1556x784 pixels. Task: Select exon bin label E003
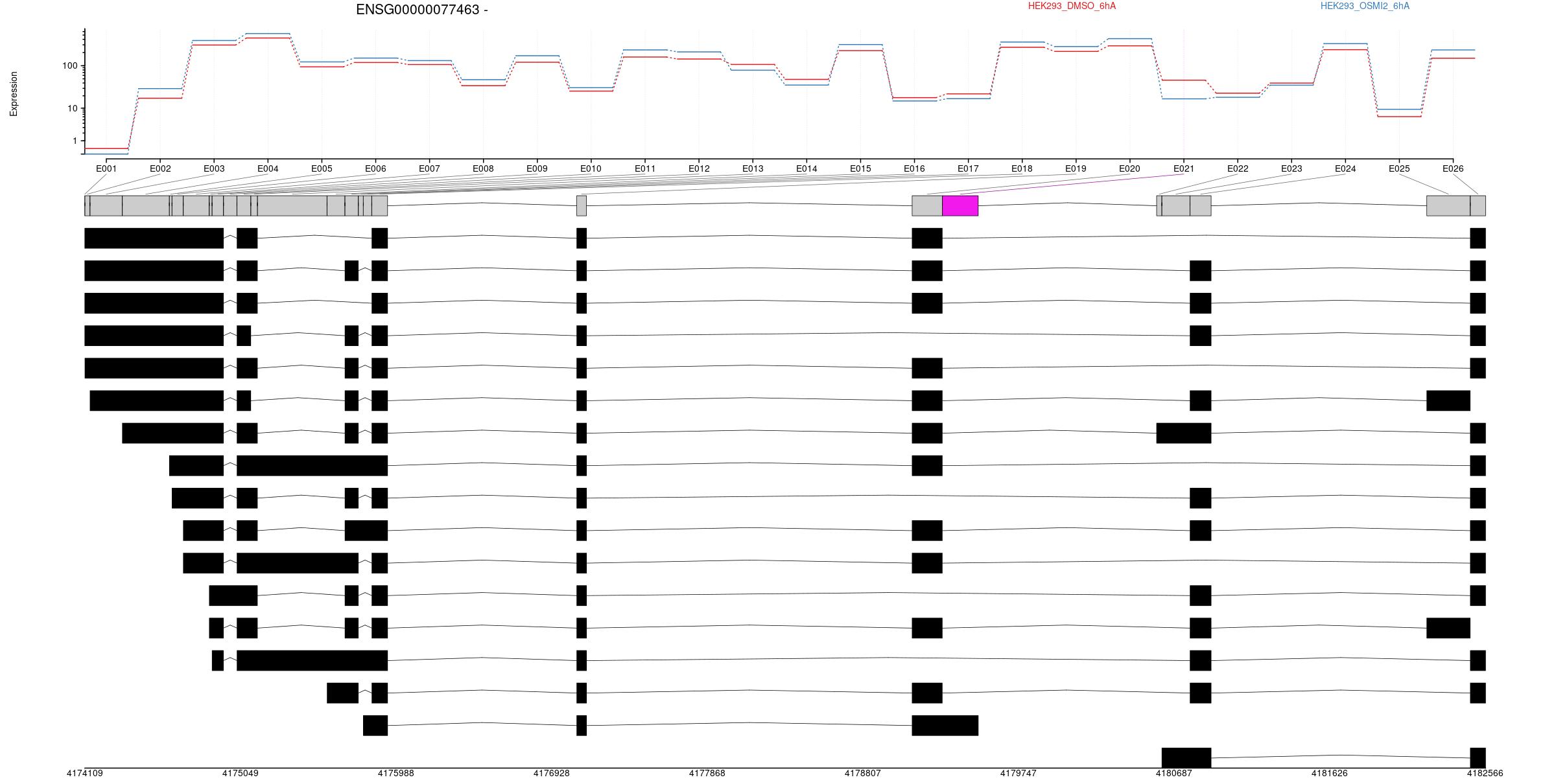[x=214, y=168]
